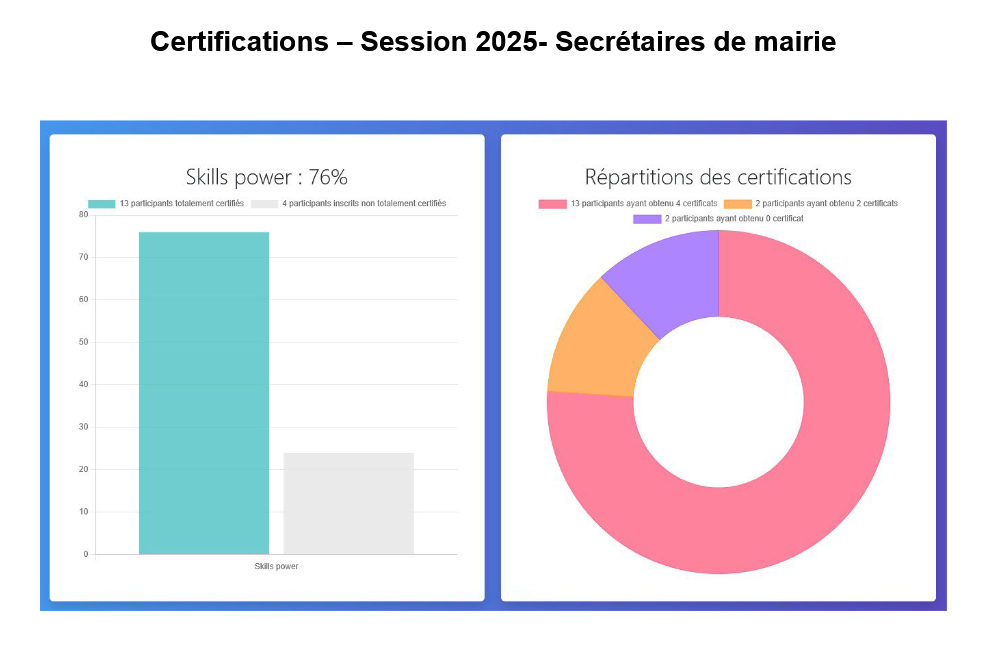
Task: Click the 'Certifications – Session 2025' page heading
Action: [x=493, y=42]
